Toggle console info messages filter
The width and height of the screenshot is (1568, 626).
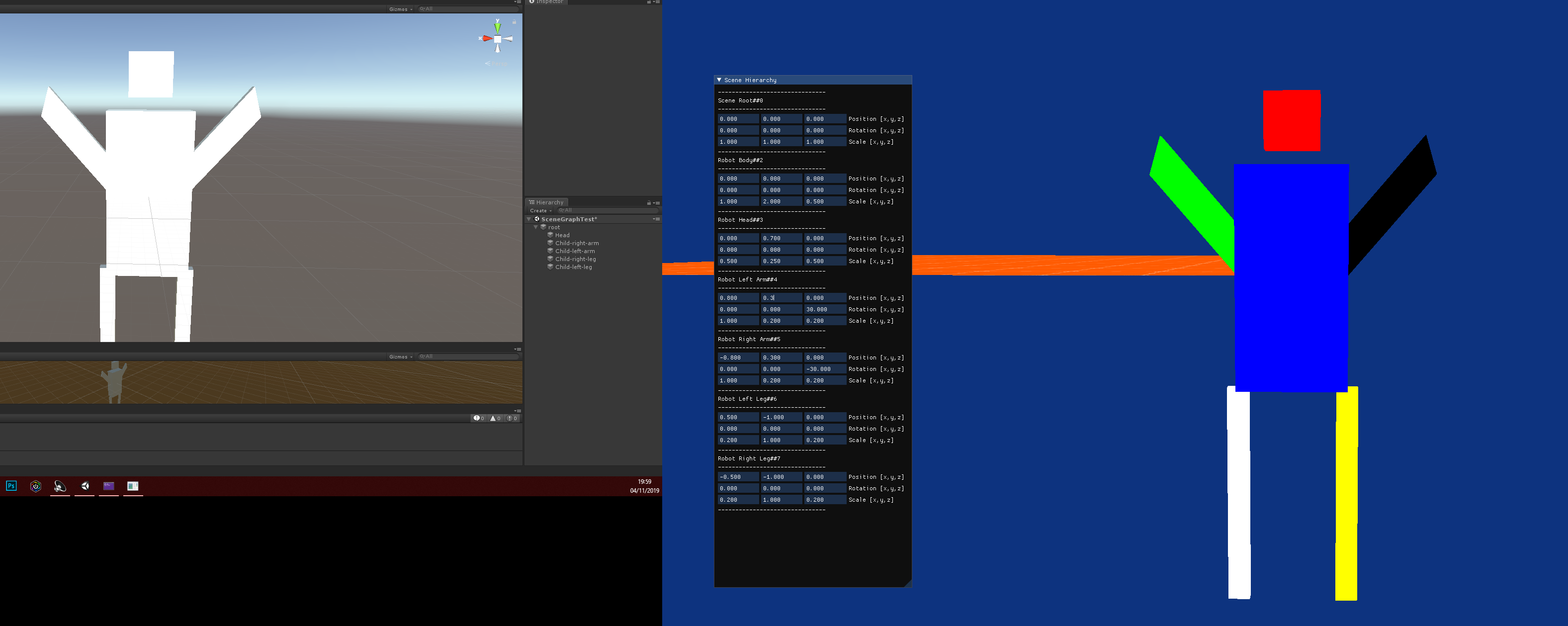tap(479, 418)
